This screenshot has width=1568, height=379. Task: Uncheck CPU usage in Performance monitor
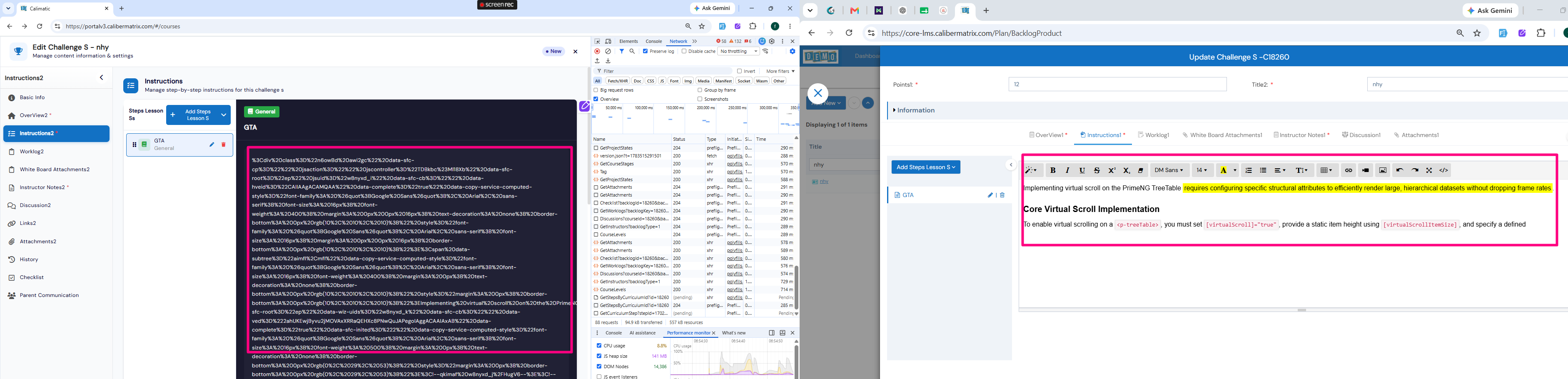point(599,346)
